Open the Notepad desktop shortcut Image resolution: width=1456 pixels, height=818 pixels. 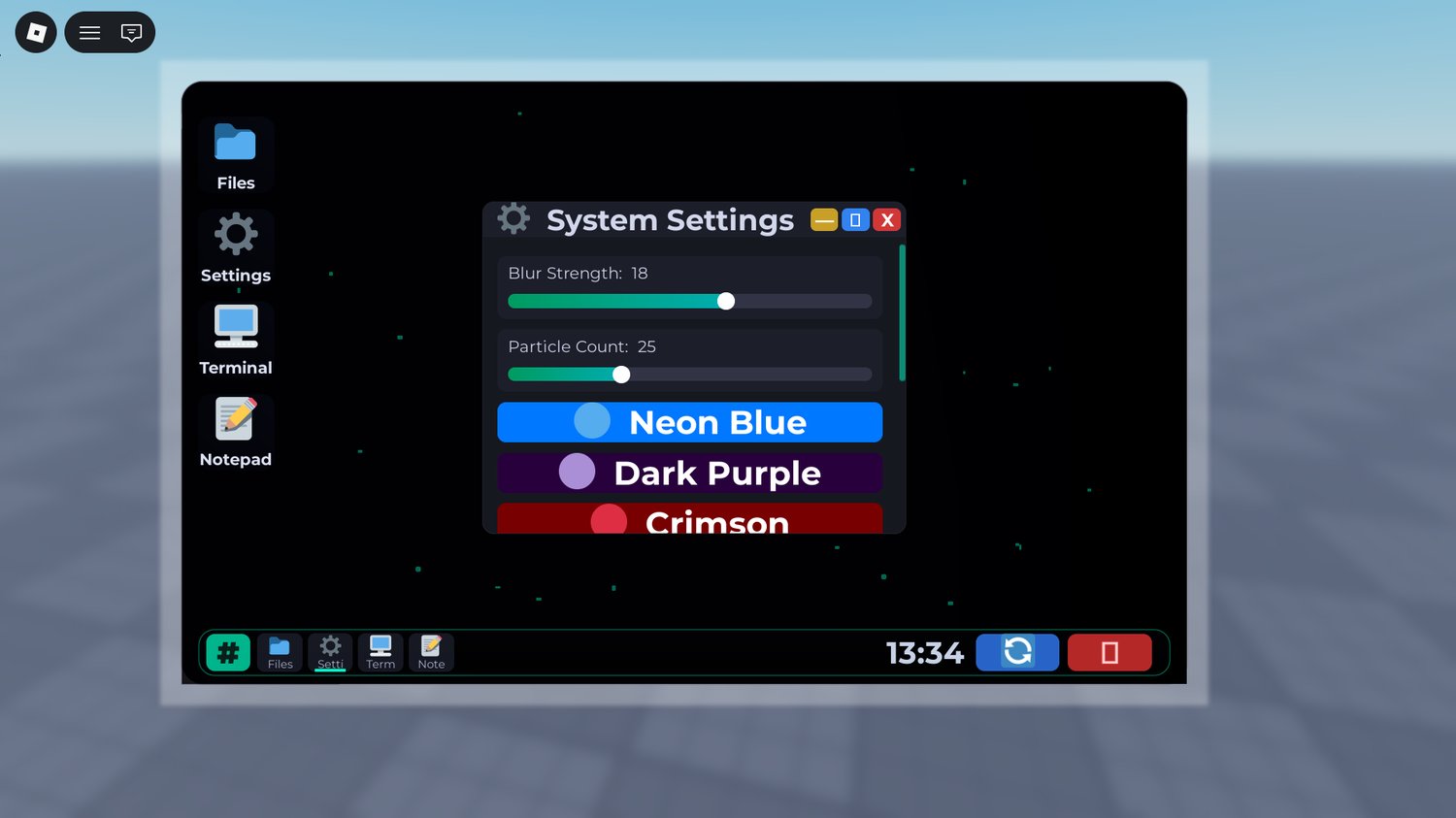(236, 432)
